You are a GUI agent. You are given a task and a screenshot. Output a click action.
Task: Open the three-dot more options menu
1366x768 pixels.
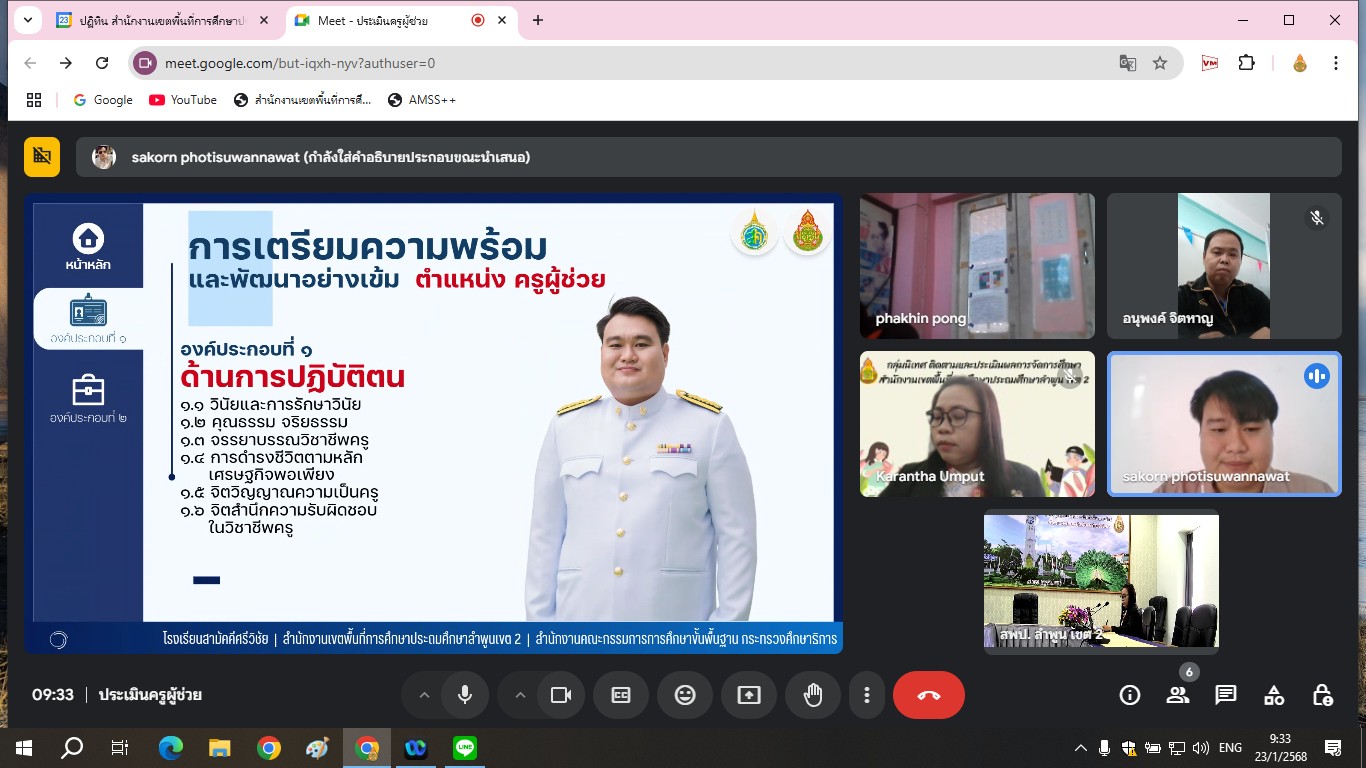point(867,695)
